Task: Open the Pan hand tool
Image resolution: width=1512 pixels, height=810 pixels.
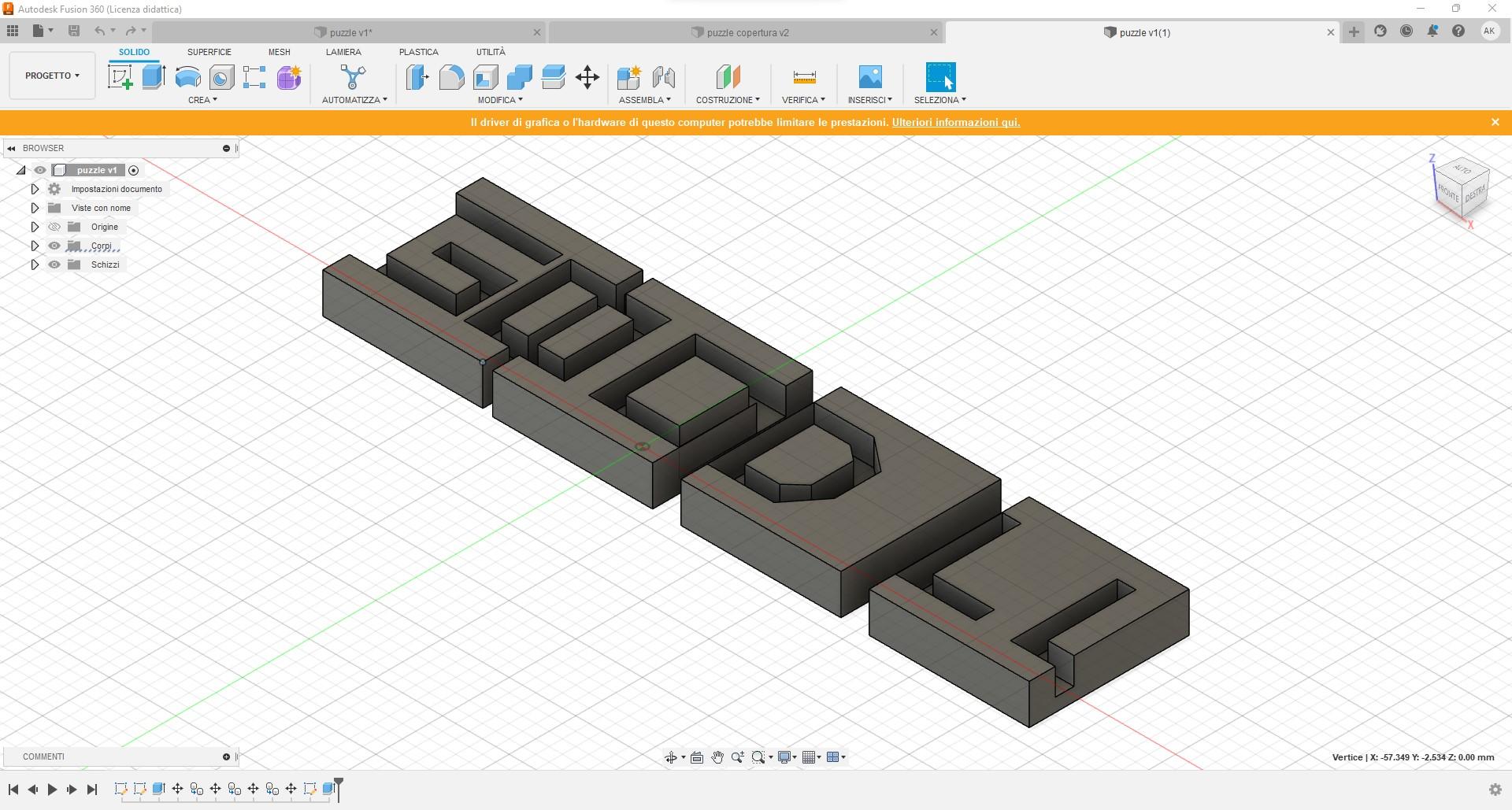Action: point(717,757)
